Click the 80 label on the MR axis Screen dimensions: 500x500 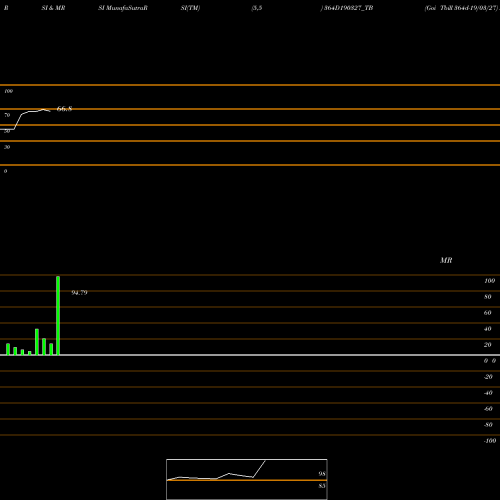(488, 297)
